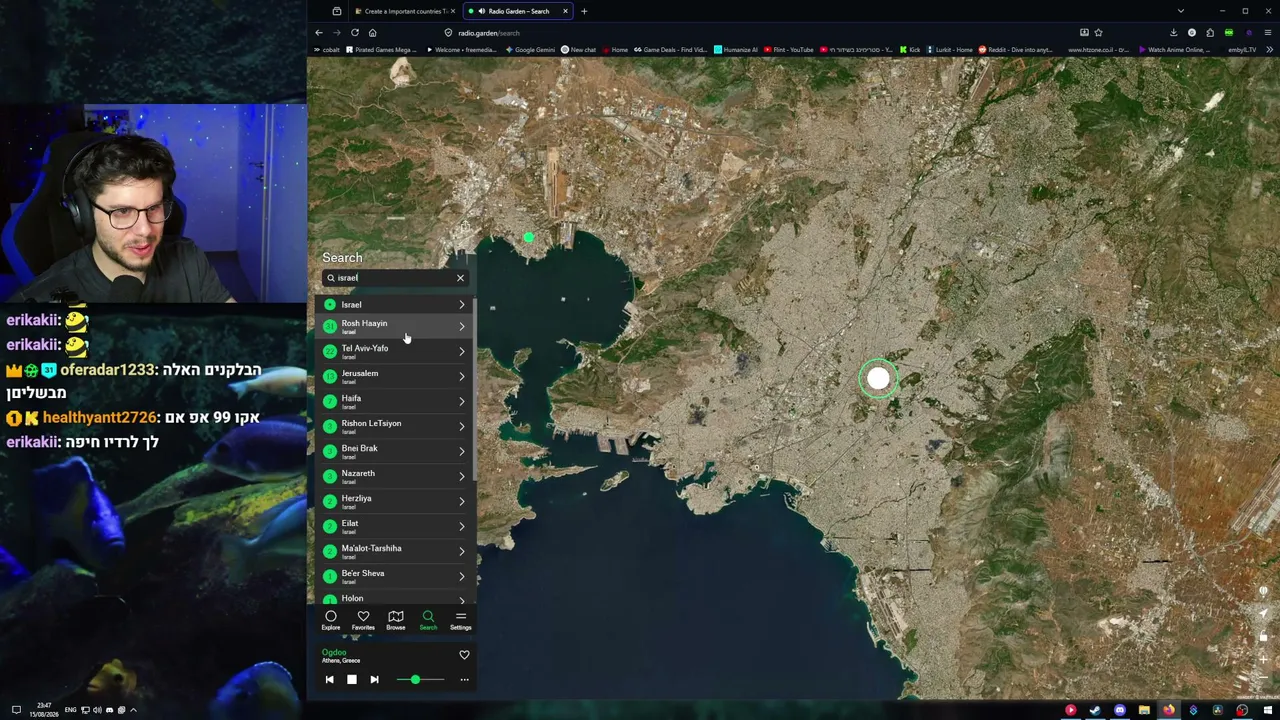Screen dimensions: 1280x720
Task: Open browser downloads
Action: [x=1174, y=32]
